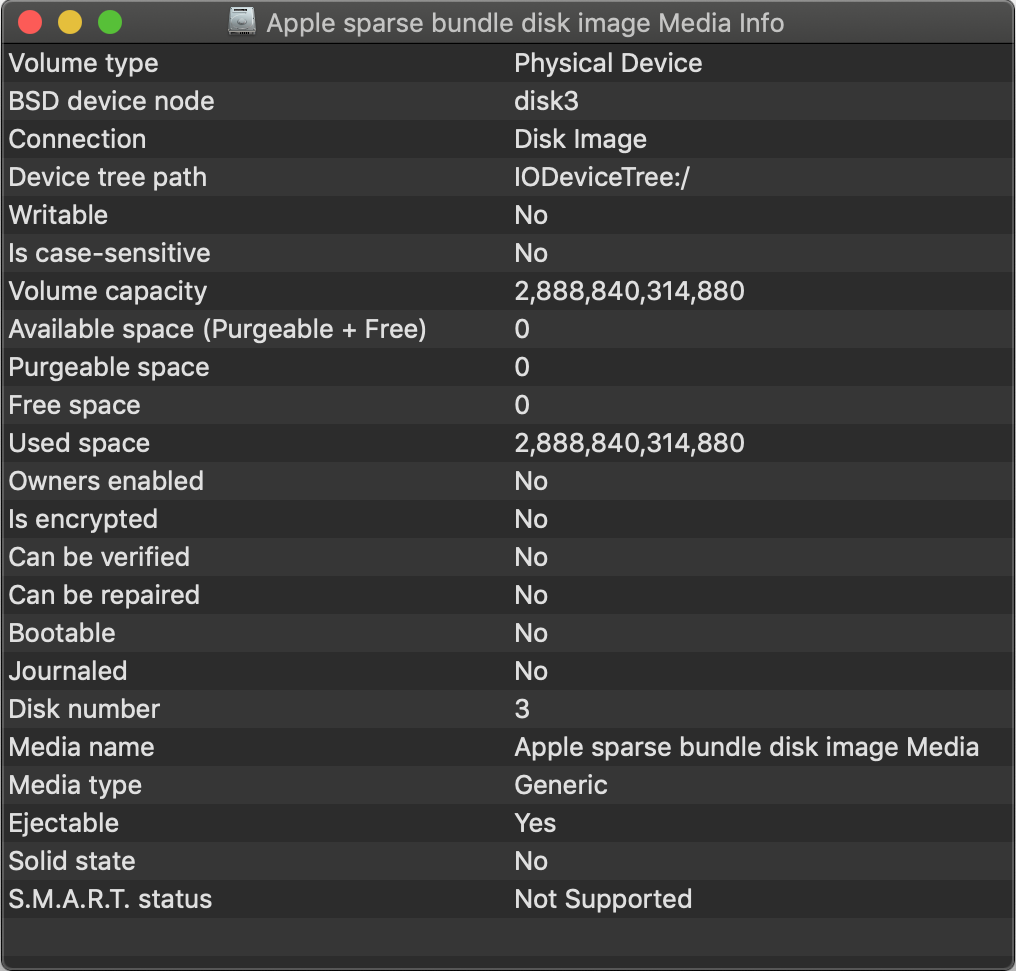Select the Volume type row
Viewport: 1016px width, 971px height.
pos(84,63)
